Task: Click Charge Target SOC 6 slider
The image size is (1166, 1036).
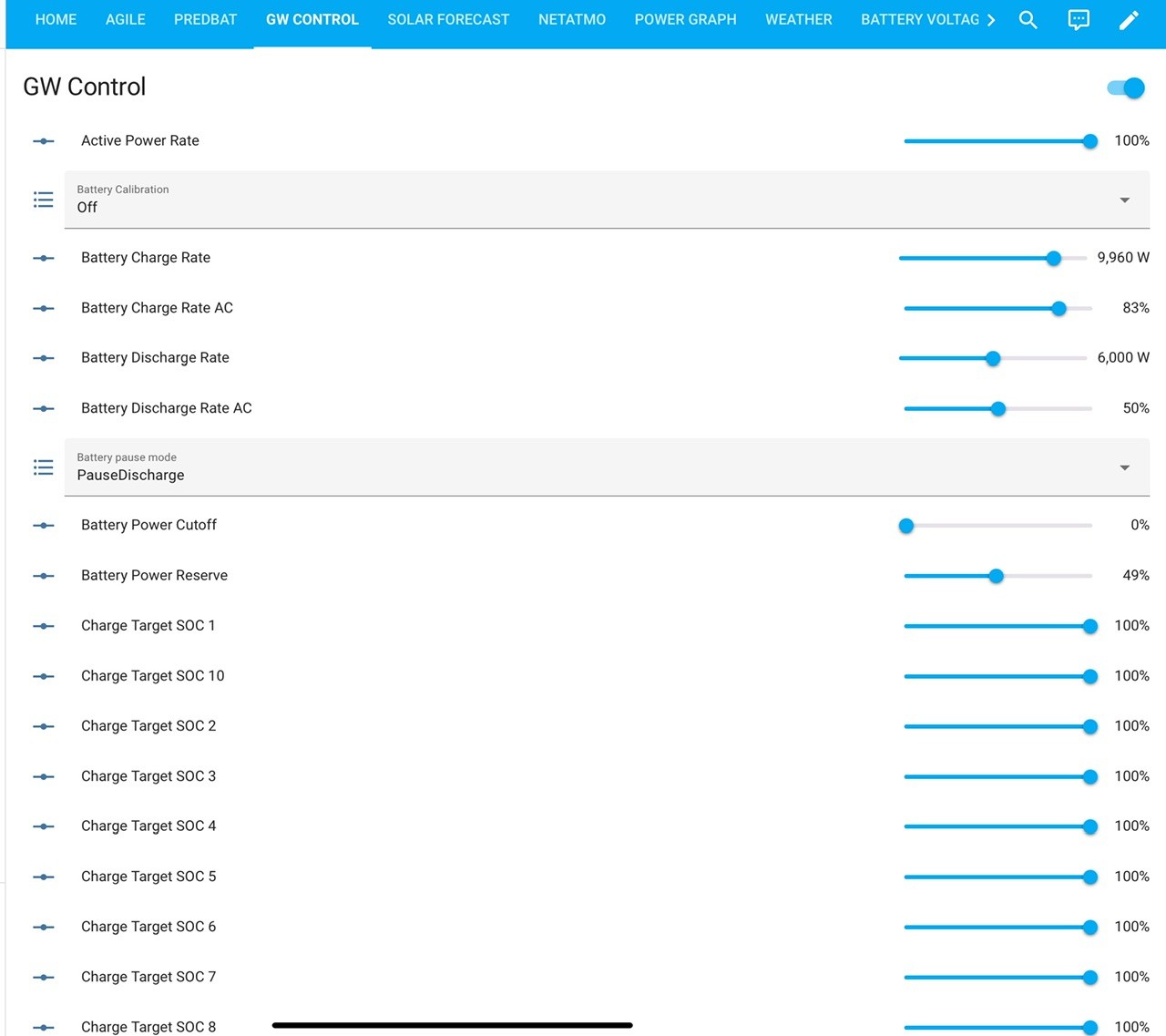Action: point(998,927)
